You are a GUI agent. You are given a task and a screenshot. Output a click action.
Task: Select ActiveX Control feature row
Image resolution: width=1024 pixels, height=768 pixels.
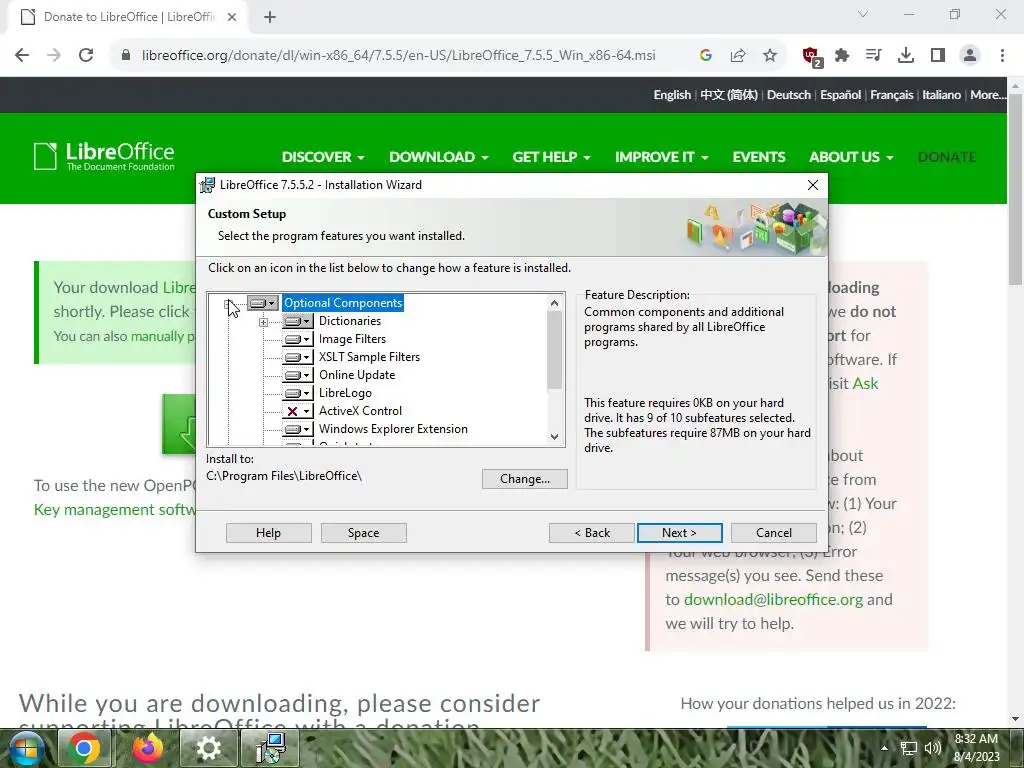[360, 411]
